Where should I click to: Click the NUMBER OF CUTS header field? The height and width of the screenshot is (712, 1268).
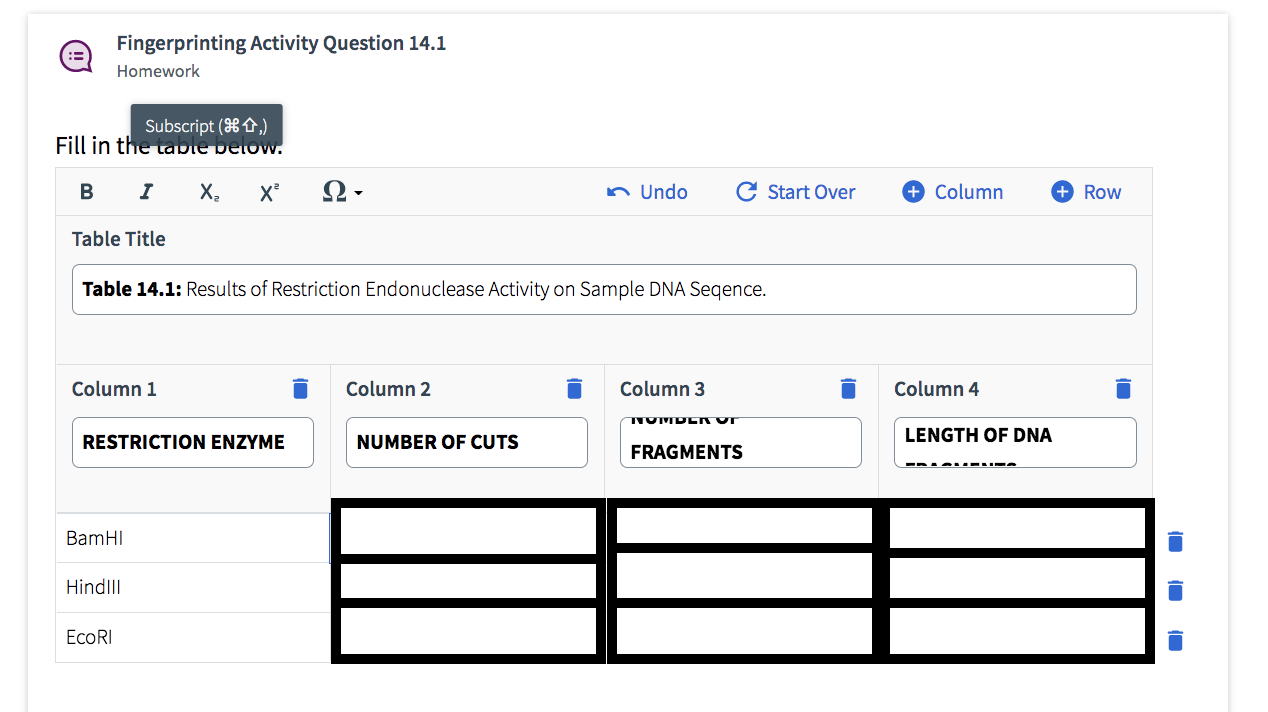(466, 442)
